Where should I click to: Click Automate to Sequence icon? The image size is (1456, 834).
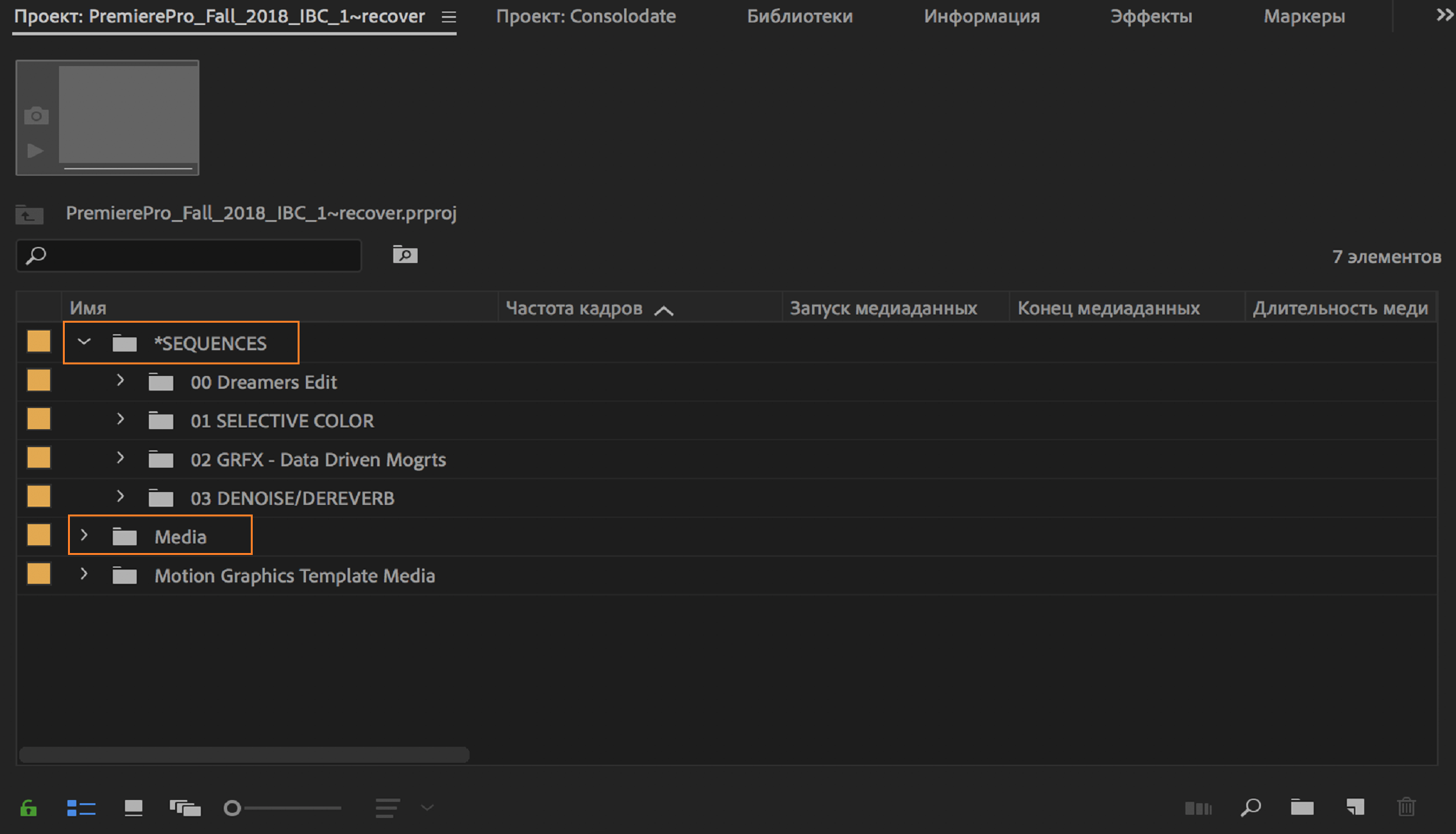[1198, 808]
